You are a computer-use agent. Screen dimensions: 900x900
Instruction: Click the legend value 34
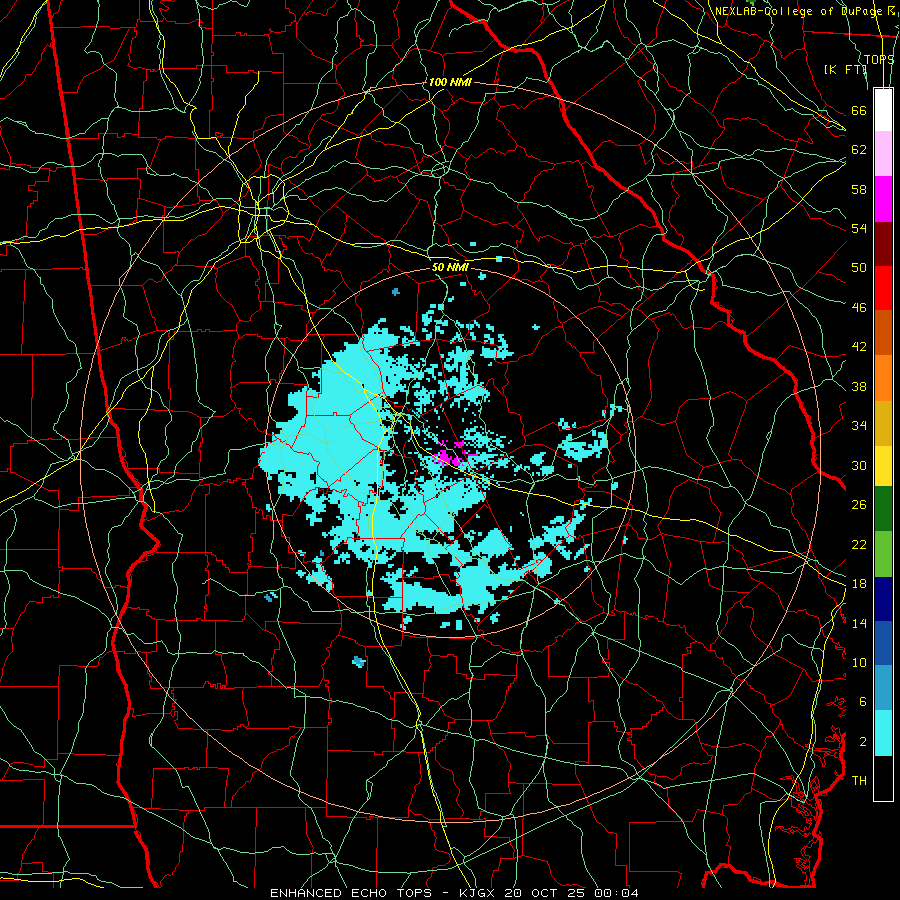[x=859, y=426]
